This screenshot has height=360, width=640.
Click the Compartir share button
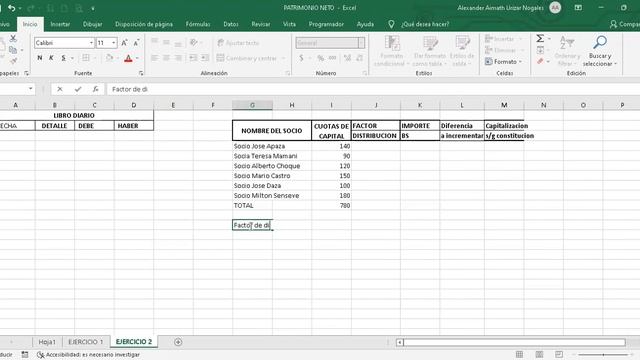[x=624, y=24]
